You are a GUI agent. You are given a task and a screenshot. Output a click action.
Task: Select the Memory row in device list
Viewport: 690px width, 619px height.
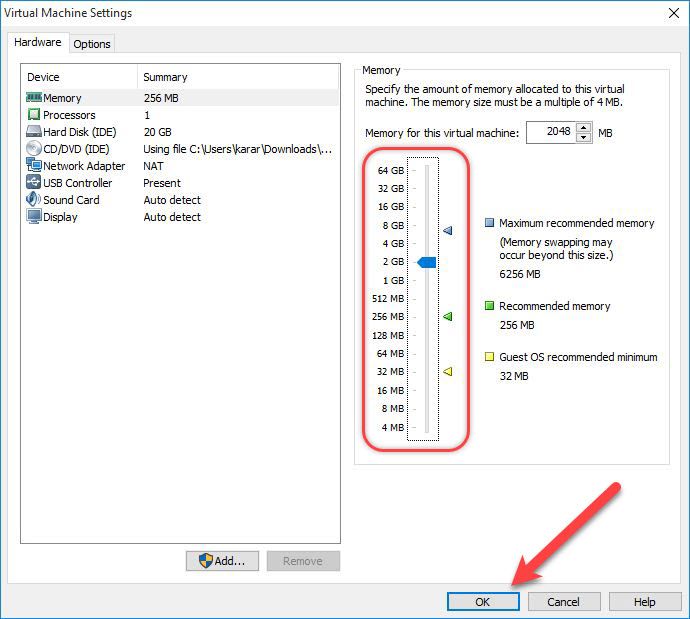tap(182, 98)
